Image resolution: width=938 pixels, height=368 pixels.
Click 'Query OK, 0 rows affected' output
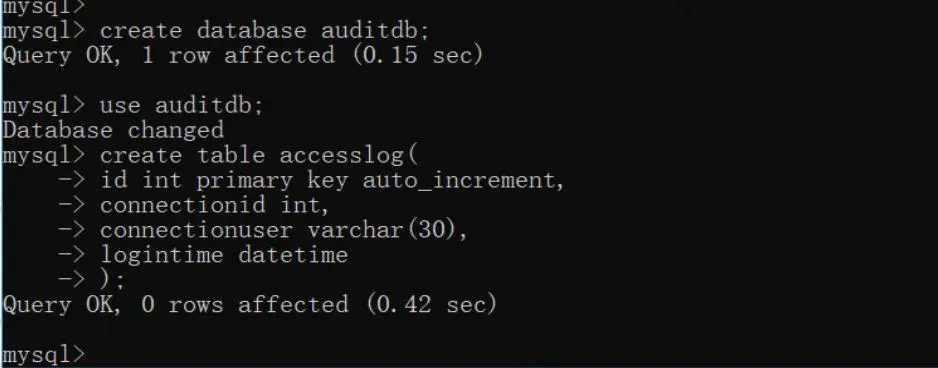(175, 305)
